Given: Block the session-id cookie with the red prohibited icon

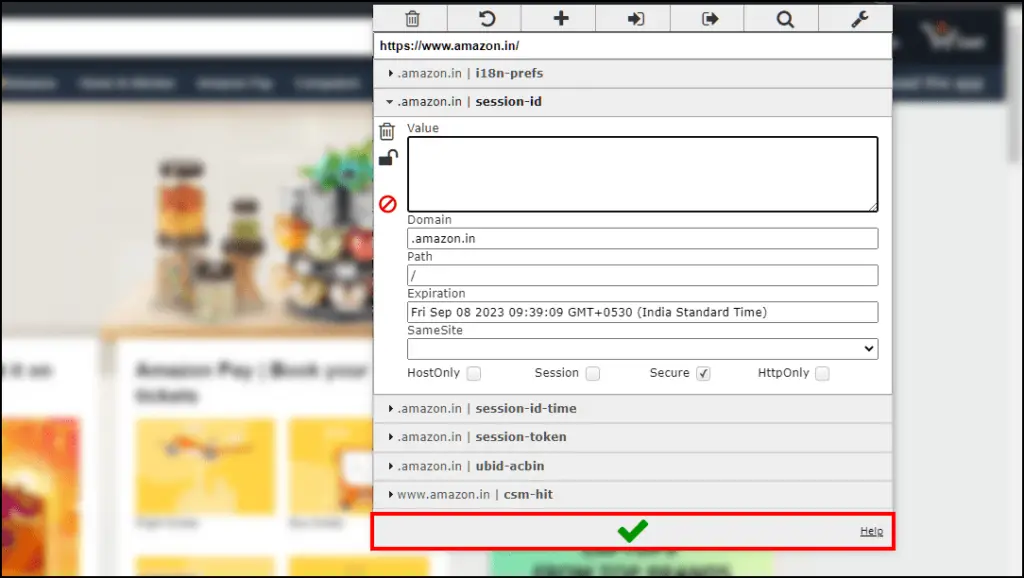Looking at the screenshot, I should (x=388, y=204).
